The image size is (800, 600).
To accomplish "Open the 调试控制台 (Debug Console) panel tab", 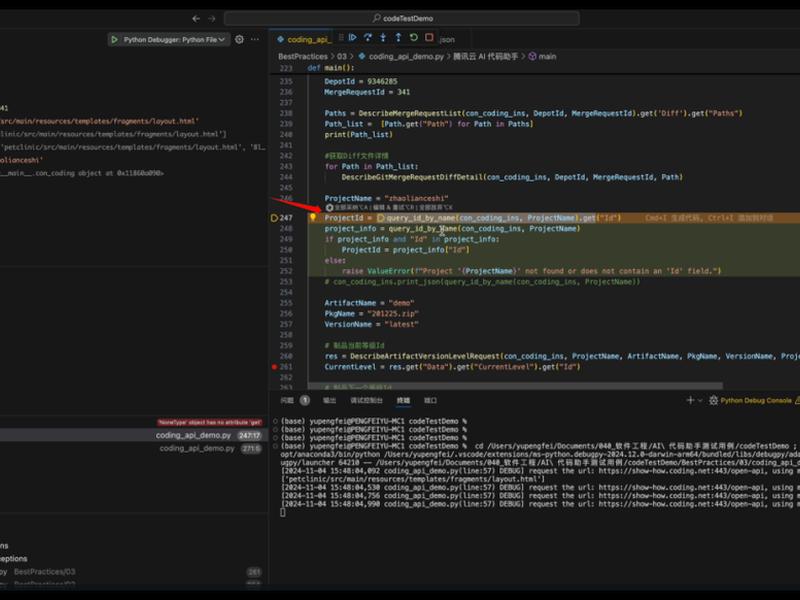I will coord(366,401).
